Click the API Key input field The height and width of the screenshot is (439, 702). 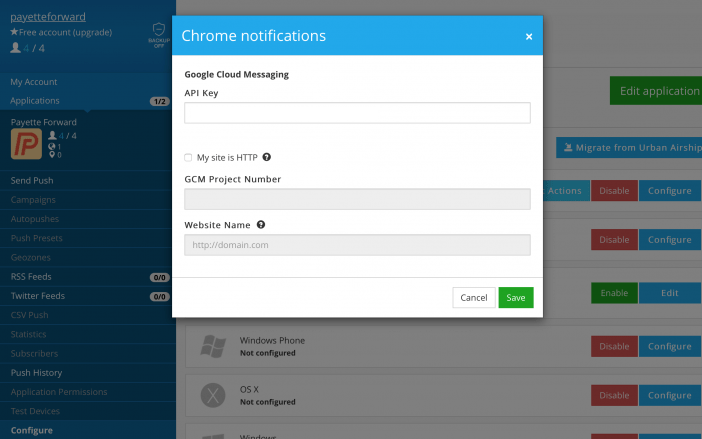357,113
